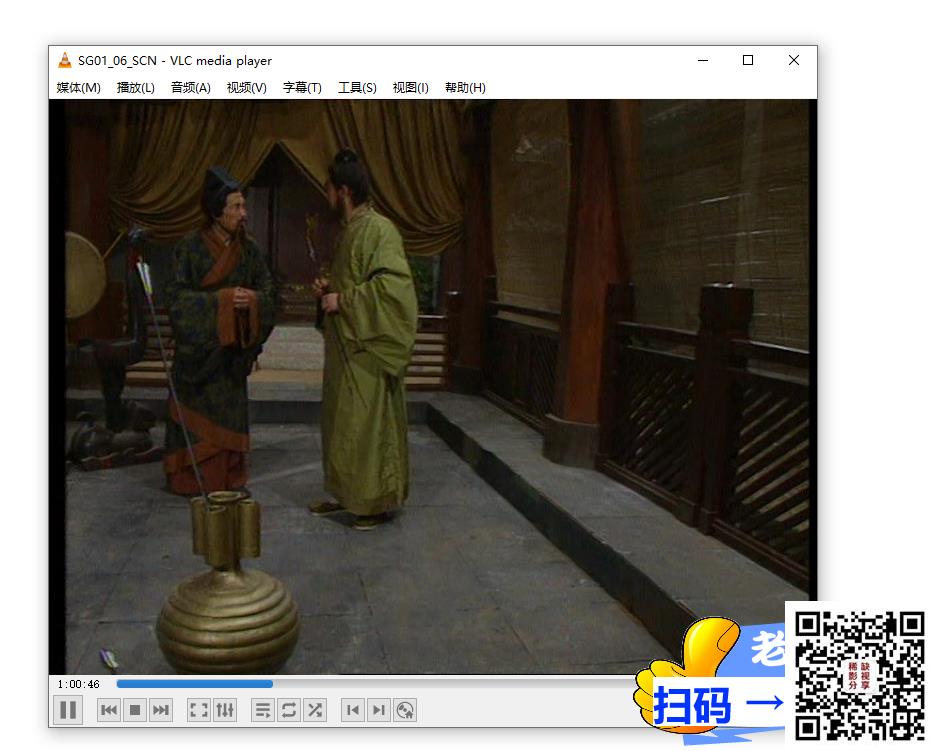Go to the previous media item
Screen dimensions: 935x751
pos(109,710)
